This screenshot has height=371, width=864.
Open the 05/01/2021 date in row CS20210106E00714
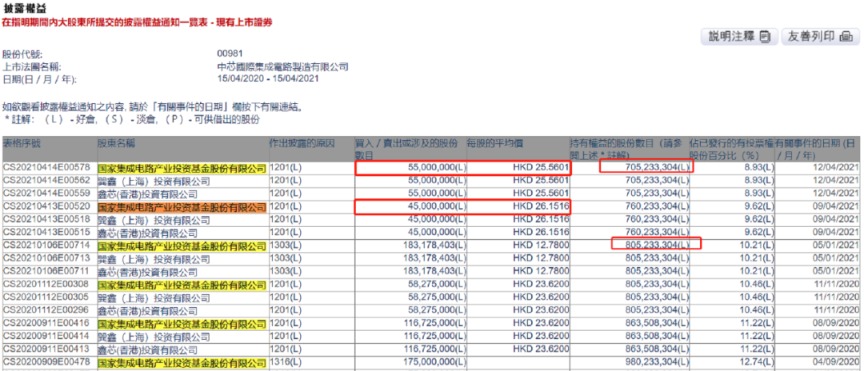click(837, 246)
